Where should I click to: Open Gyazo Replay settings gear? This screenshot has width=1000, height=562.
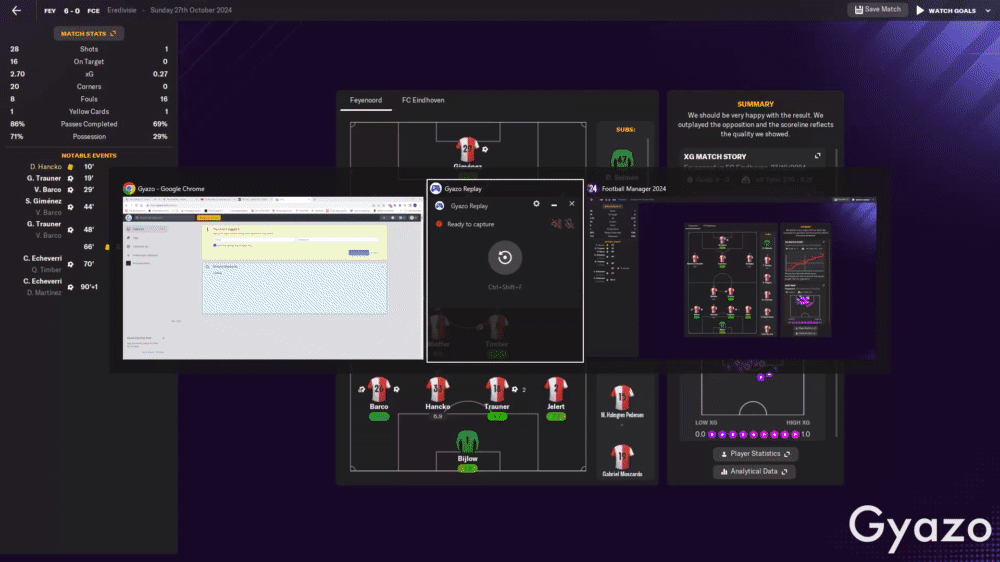(x=536, y=203)
